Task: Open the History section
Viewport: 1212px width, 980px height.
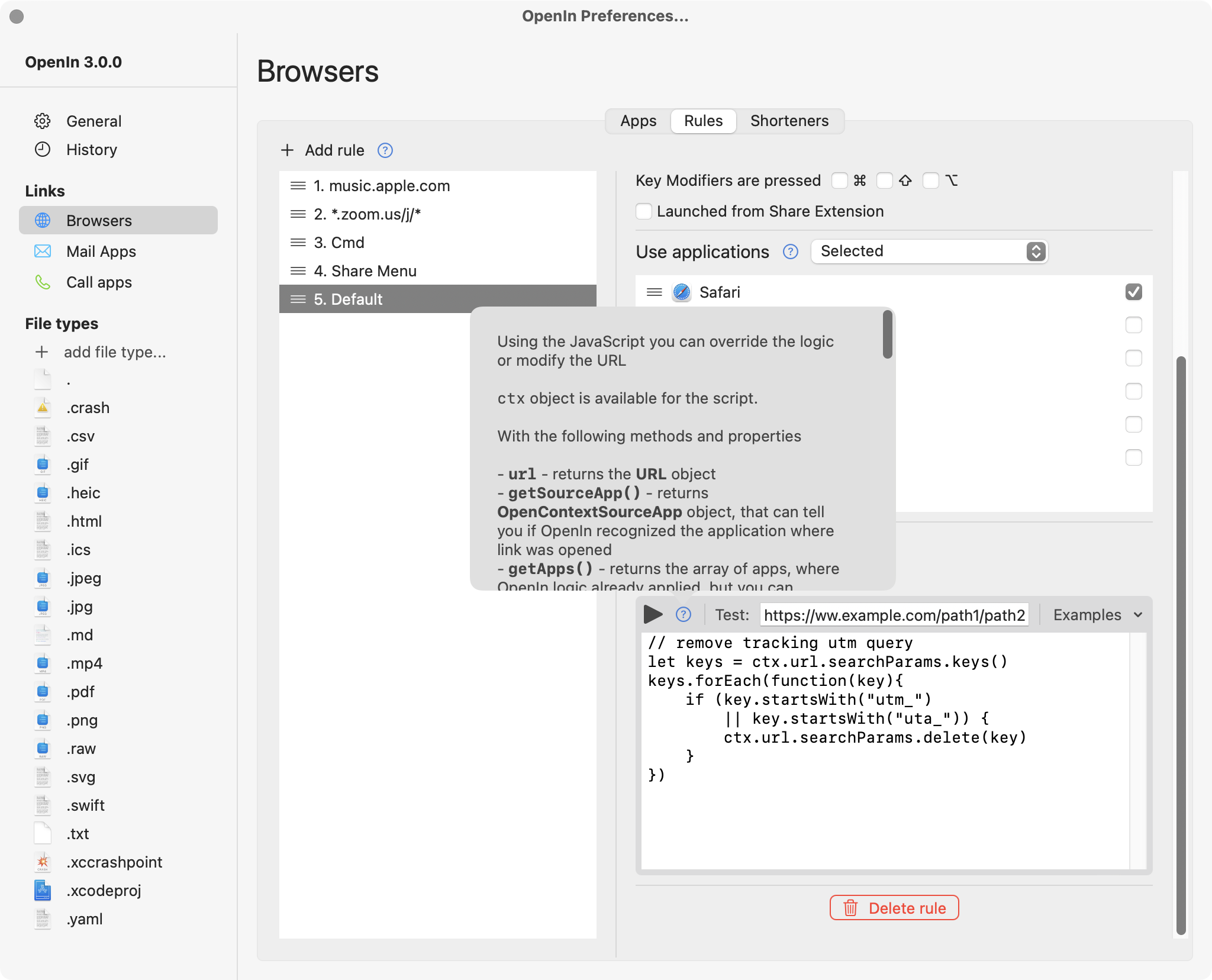Action: (118, 149)
